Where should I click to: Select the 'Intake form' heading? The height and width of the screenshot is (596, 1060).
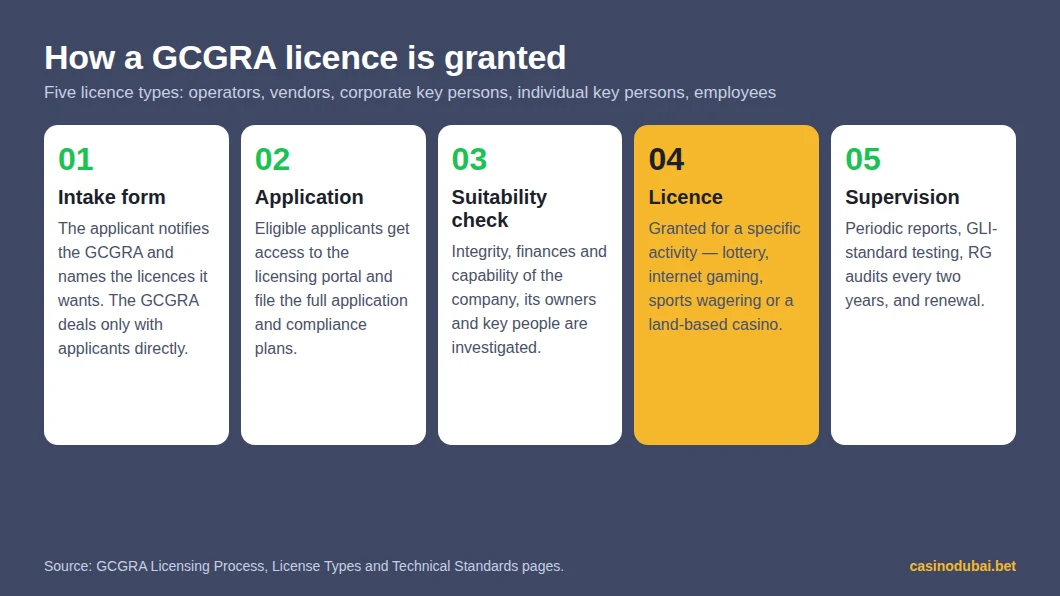point(112,197)
